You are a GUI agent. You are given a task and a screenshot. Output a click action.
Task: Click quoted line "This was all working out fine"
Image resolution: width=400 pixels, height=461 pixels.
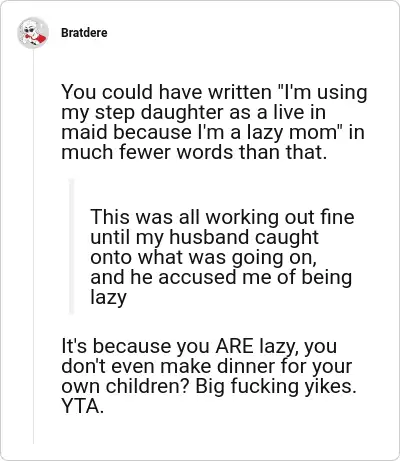point(222,217)
